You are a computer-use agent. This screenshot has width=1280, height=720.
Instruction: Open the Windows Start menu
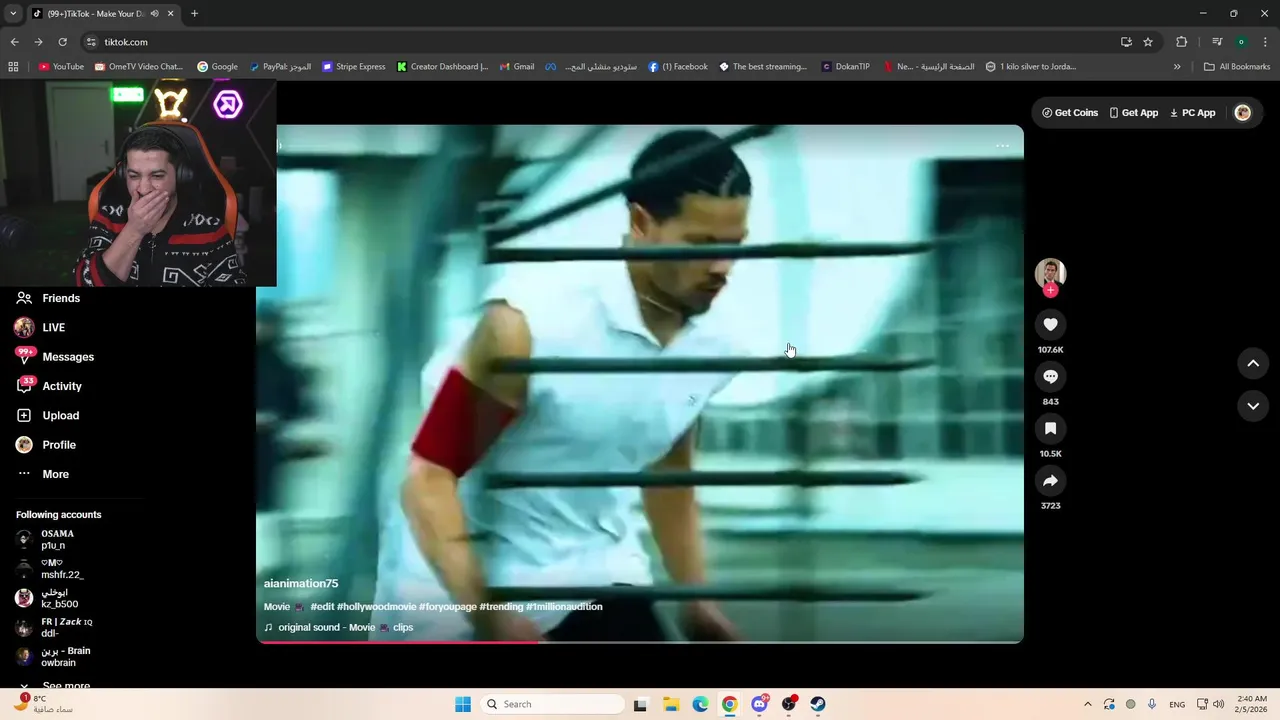tap(463, 704)
